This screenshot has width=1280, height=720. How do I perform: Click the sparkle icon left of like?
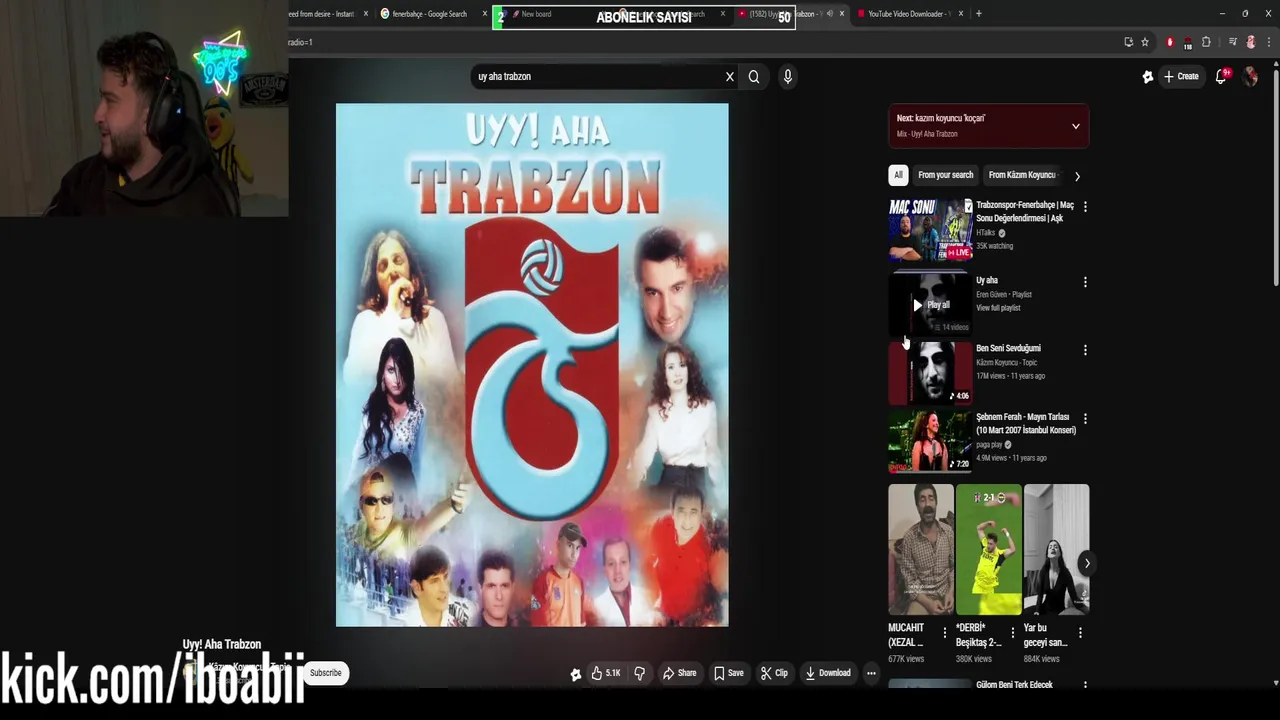pyautogui.click(x=576, y=674)
